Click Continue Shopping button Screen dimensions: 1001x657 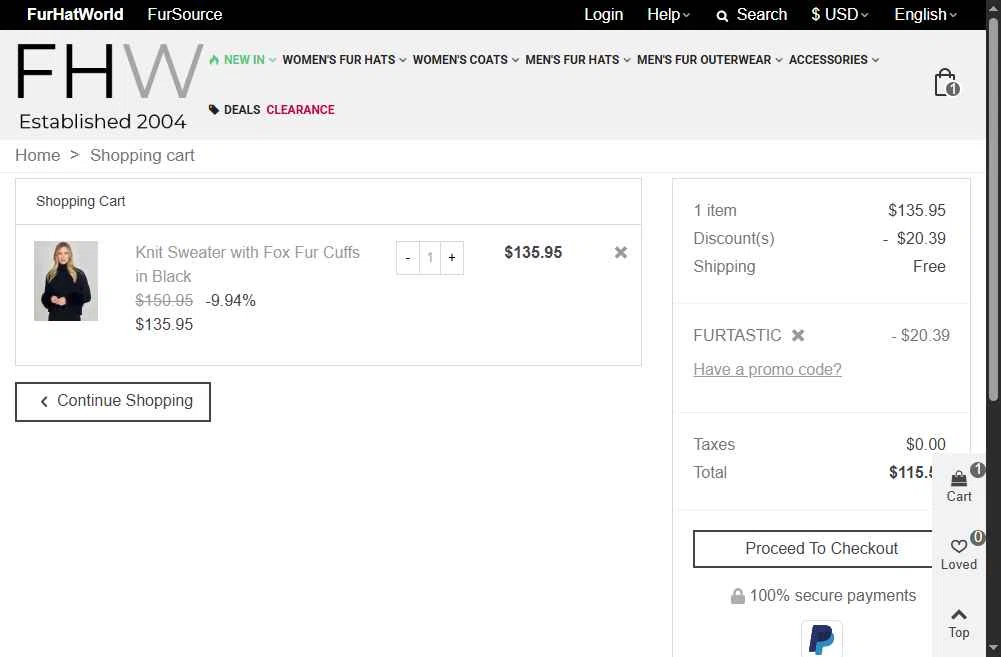113,402
